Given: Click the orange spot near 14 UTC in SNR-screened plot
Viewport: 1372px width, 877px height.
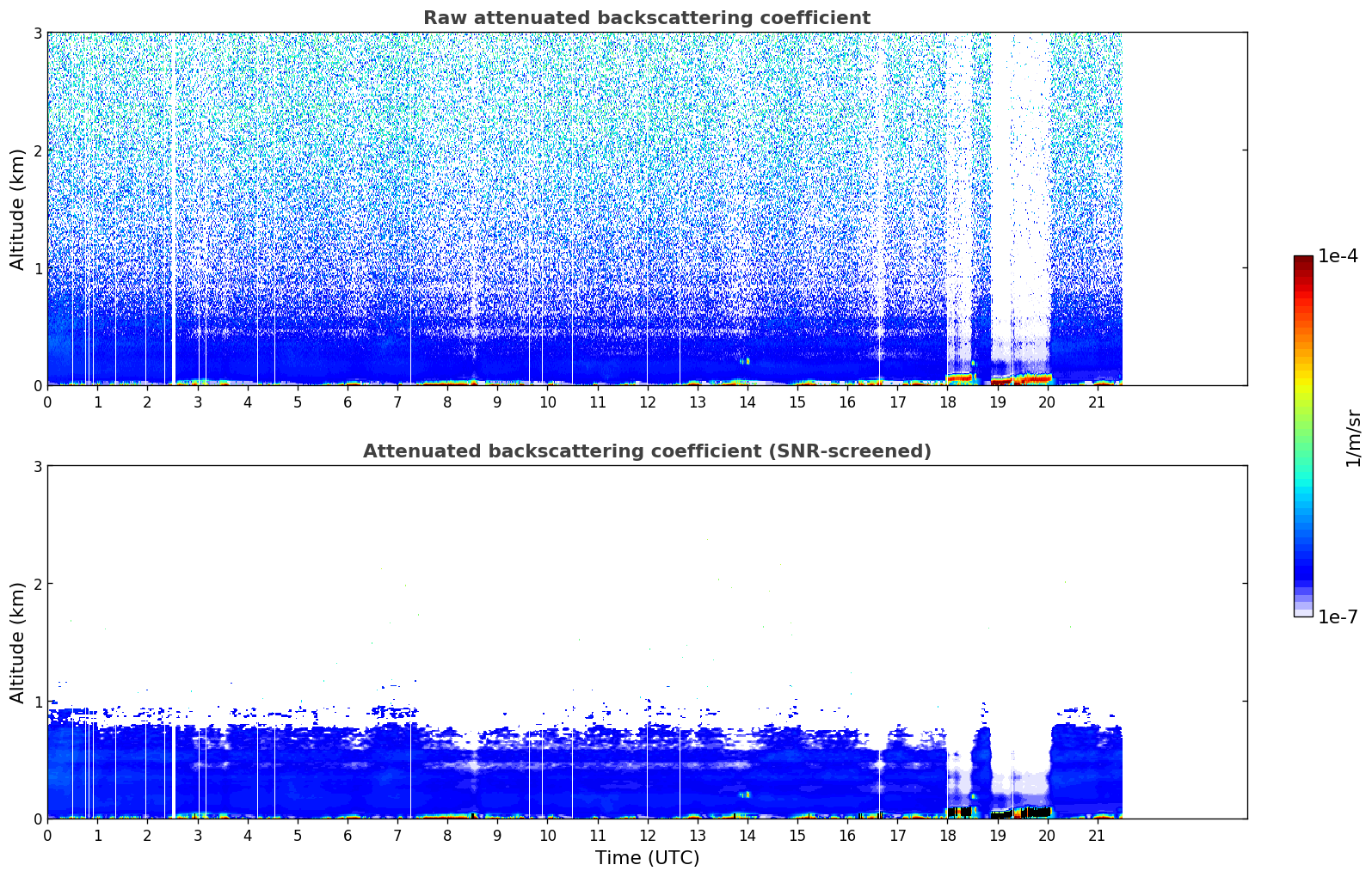Looking at the screenshot, I should pos(746,794).
